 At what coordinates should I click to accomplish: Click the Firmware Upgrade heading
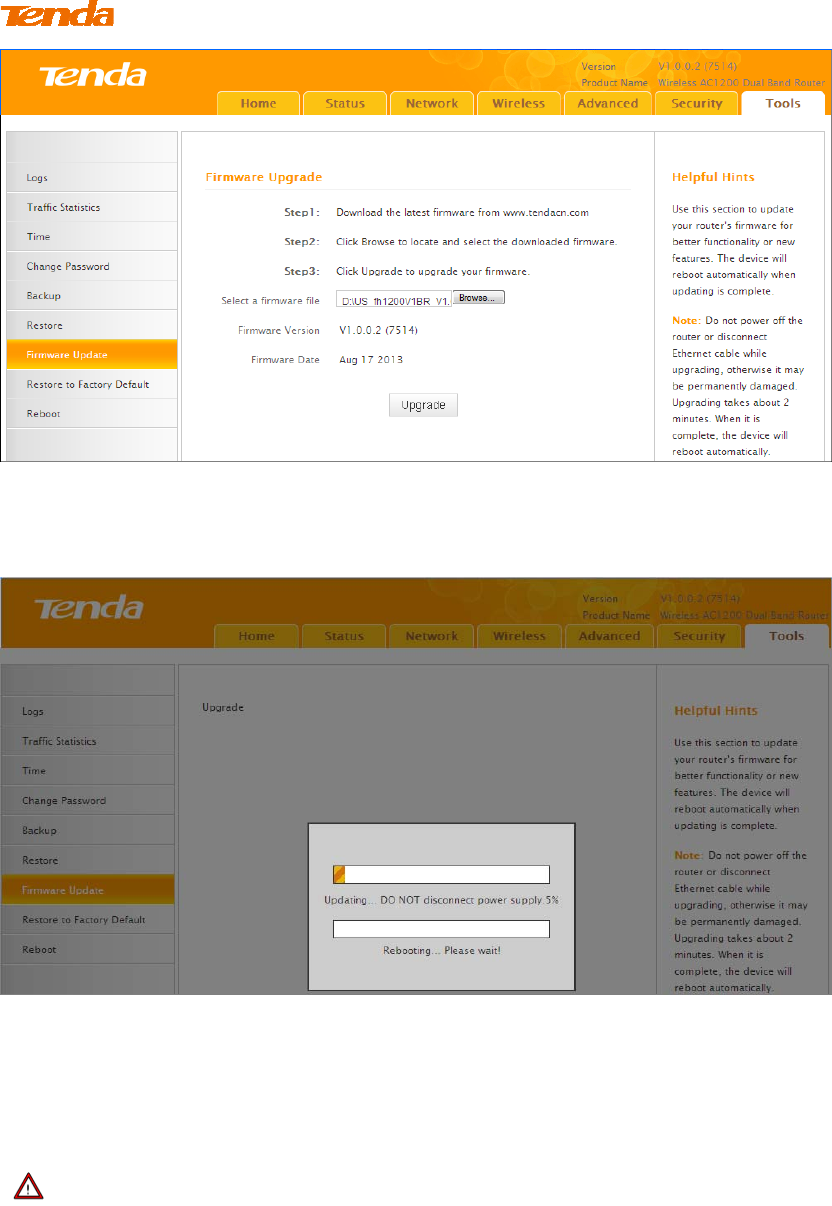pos(264,177)
